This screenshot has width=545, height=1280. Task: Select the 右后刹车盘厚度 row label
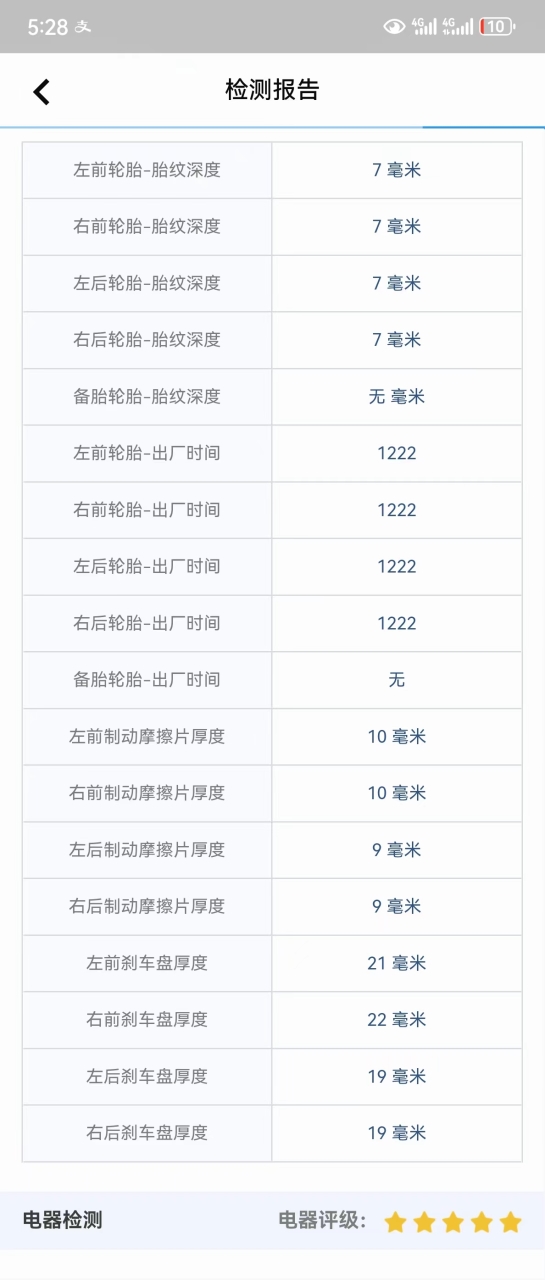point(147,1133)
